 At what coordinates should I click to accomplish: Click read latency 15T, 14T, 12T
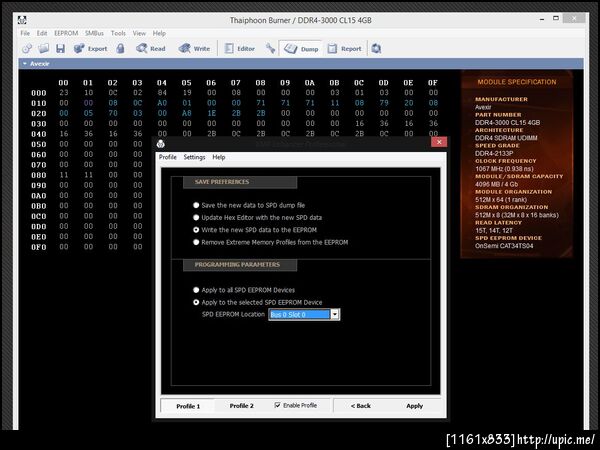point(494,230)
